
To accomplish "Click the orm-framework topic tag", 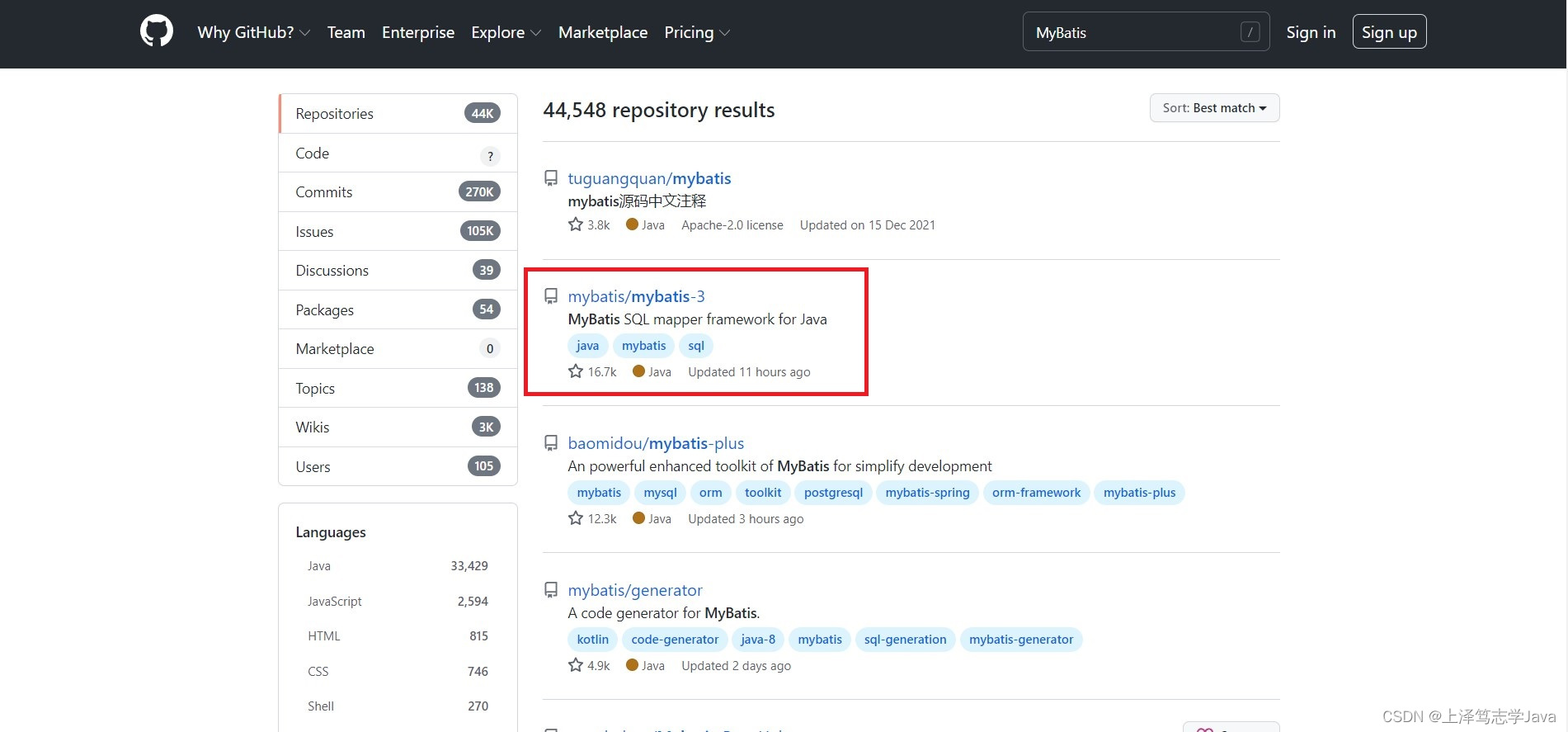I will coord(1036,493).
